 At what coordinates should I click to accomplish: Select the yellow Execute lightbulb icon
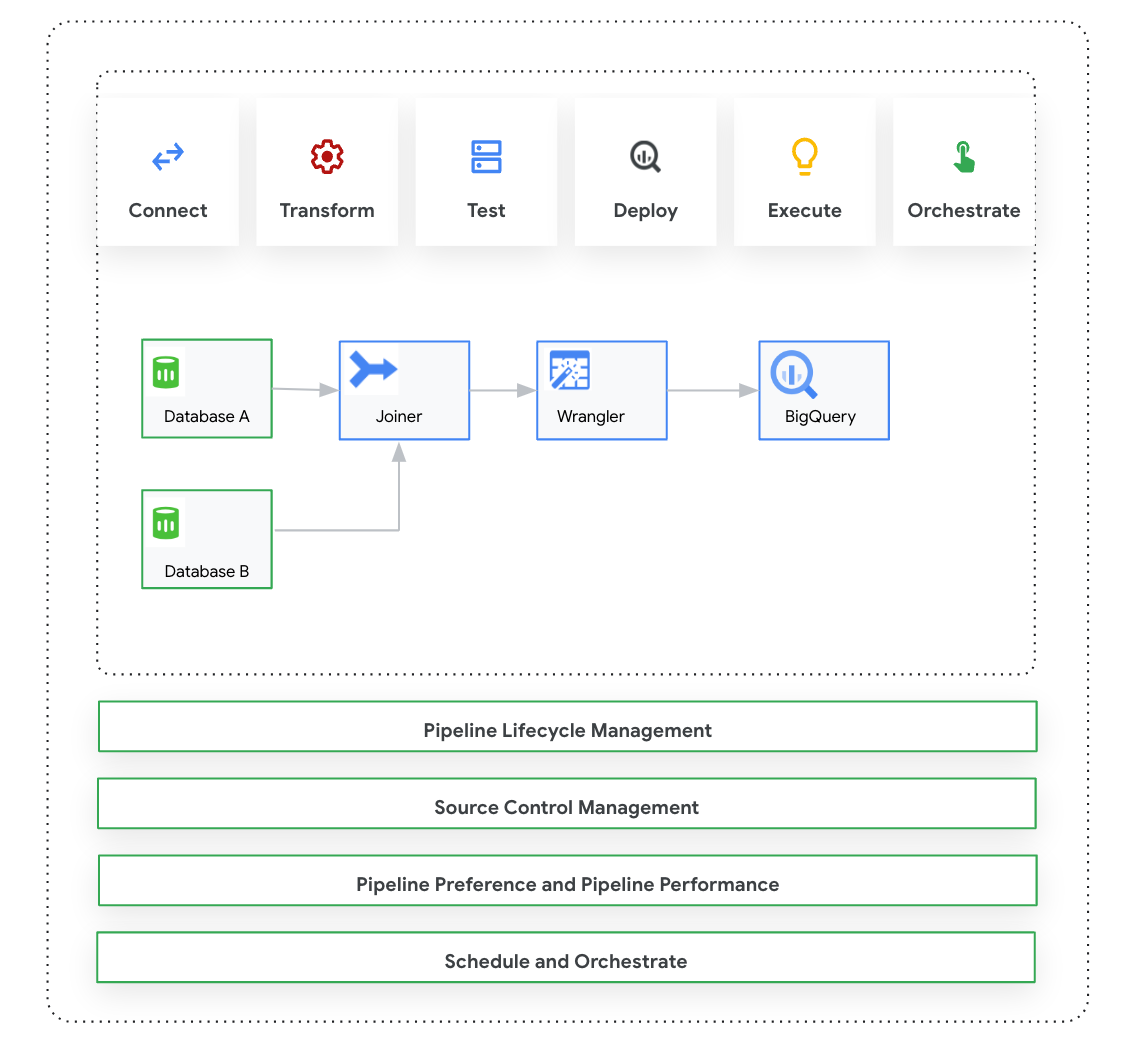tap(804, 156)
